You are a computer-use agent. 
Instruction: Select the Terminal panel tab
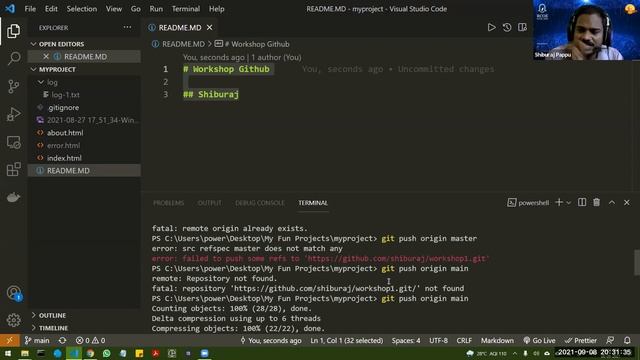coord(313,203)
